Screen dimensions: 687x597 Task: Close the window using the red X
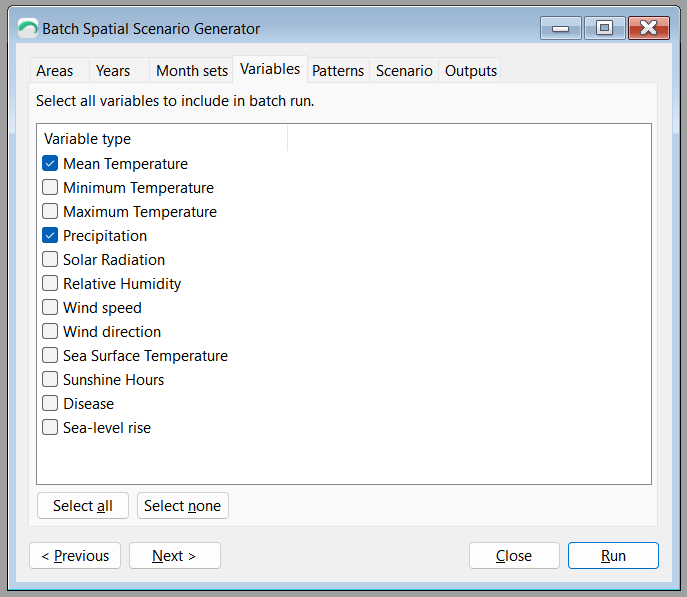click(x=648, y=28)
